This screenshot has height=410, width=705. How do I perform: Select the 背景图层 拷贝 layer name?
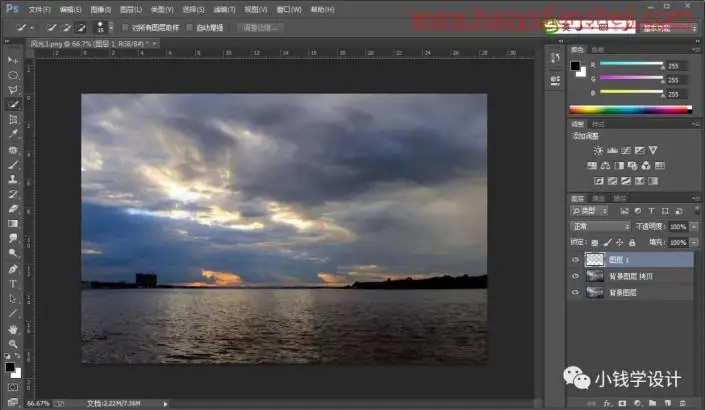point(631,276)
